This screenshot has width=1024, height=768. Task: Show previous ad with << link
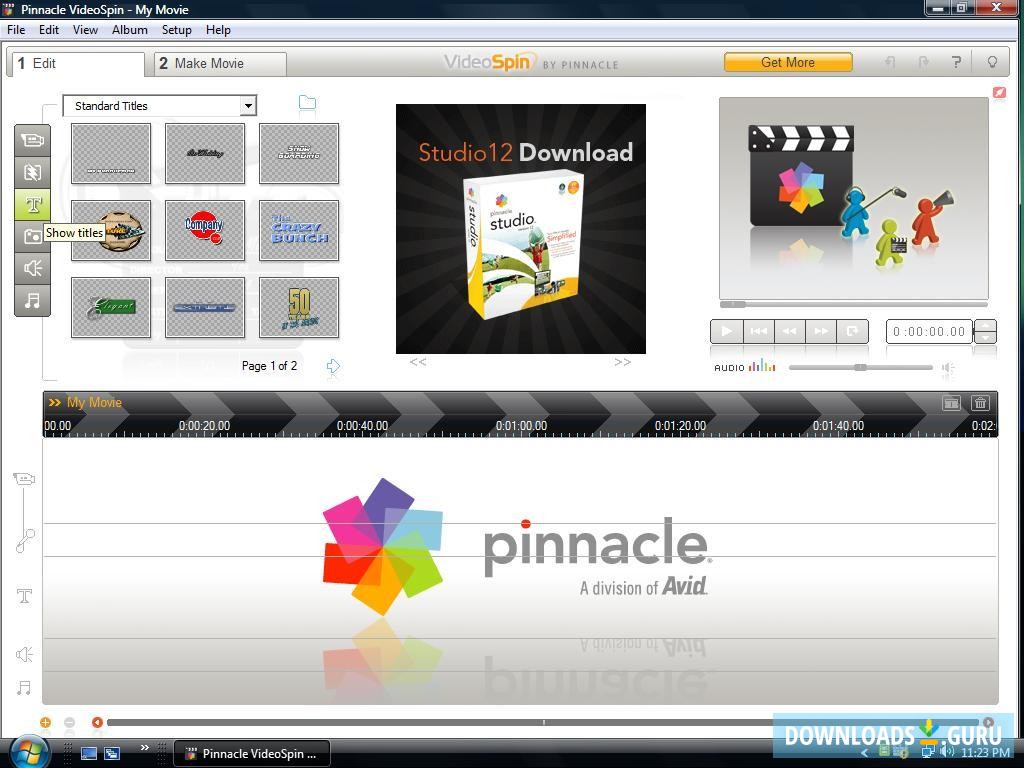418,362
